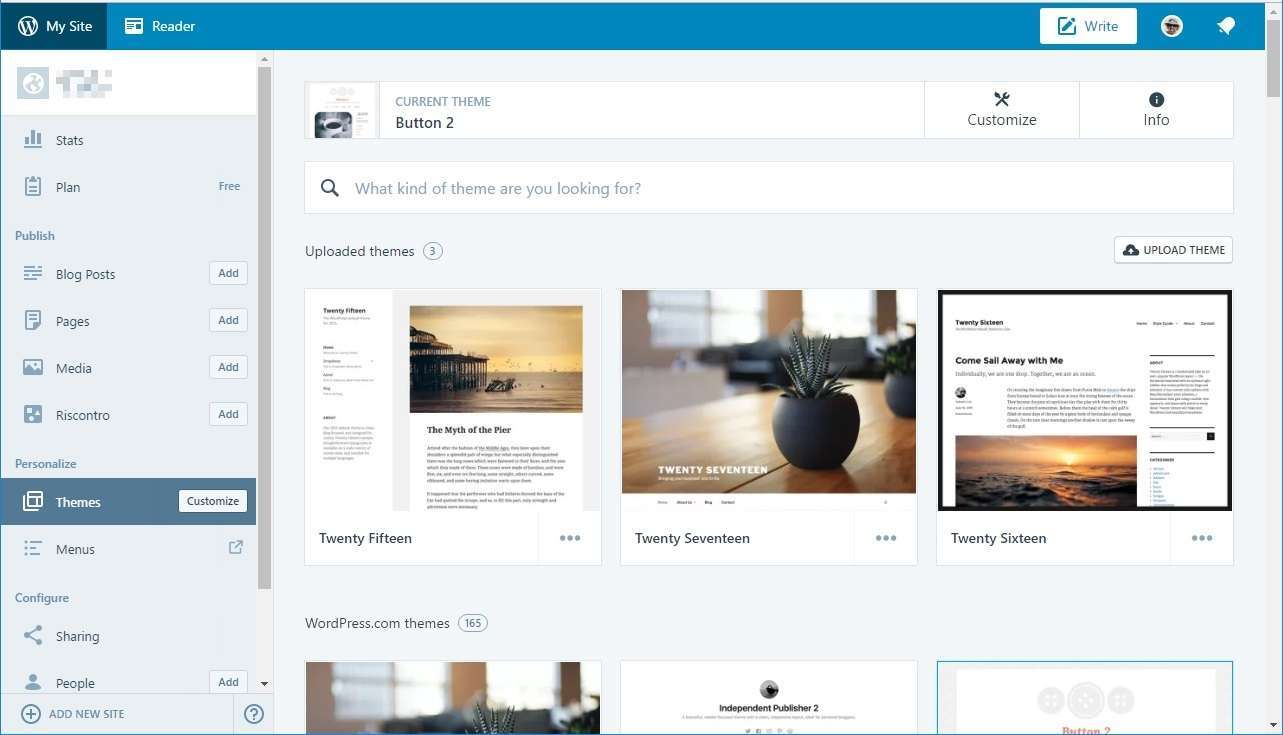Click the Customize button next to Themes
Screen dimensions: 1283x735
pos(213,501)
